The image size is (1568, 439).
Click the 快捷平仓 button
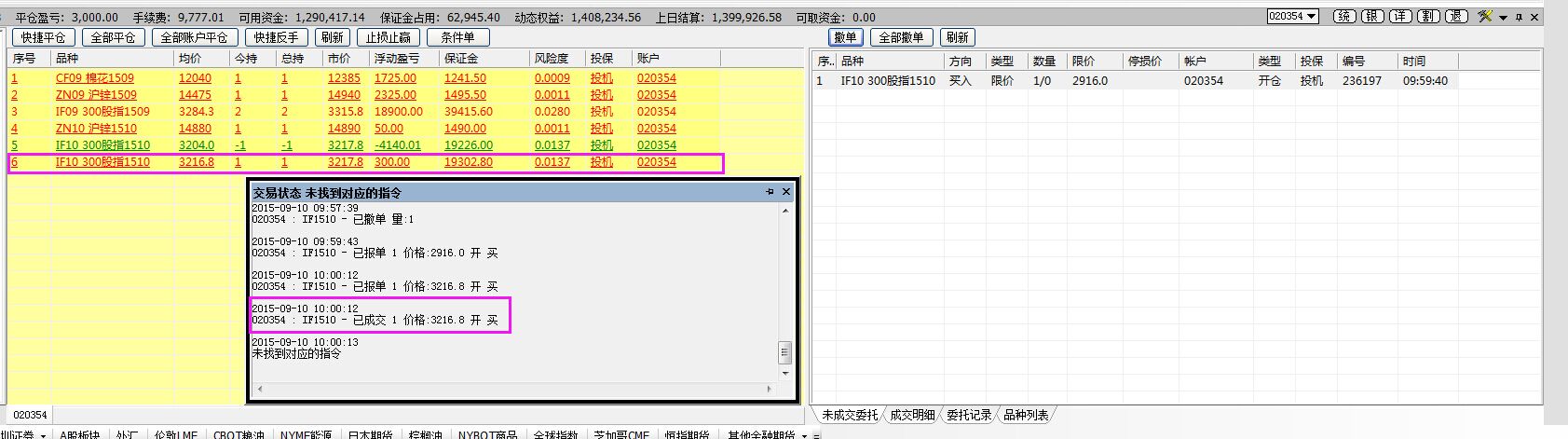[44, 37]
